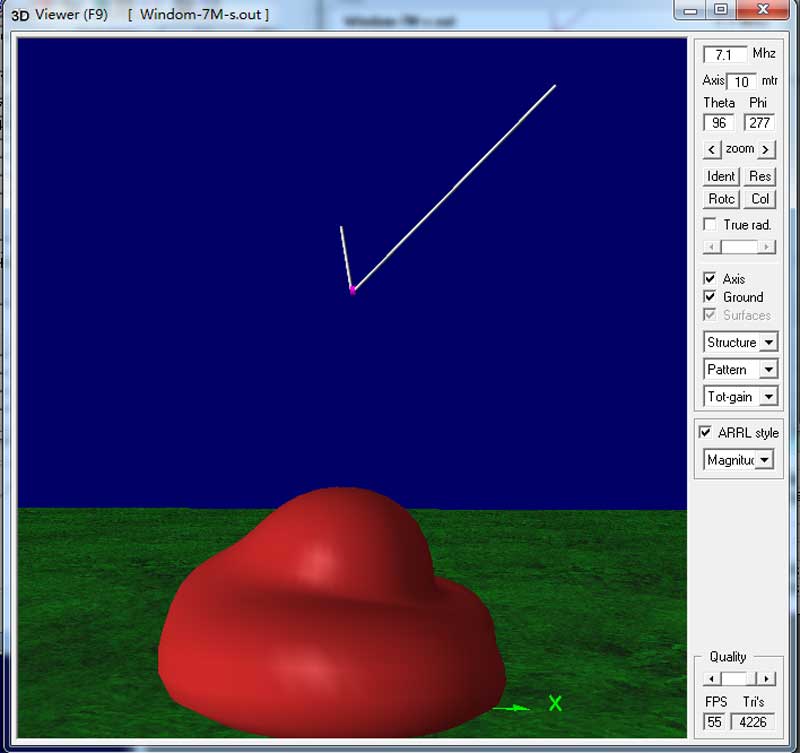Enable the True rad. checkbox
Viewport: 800px width, 753px height.
point(710,224)
